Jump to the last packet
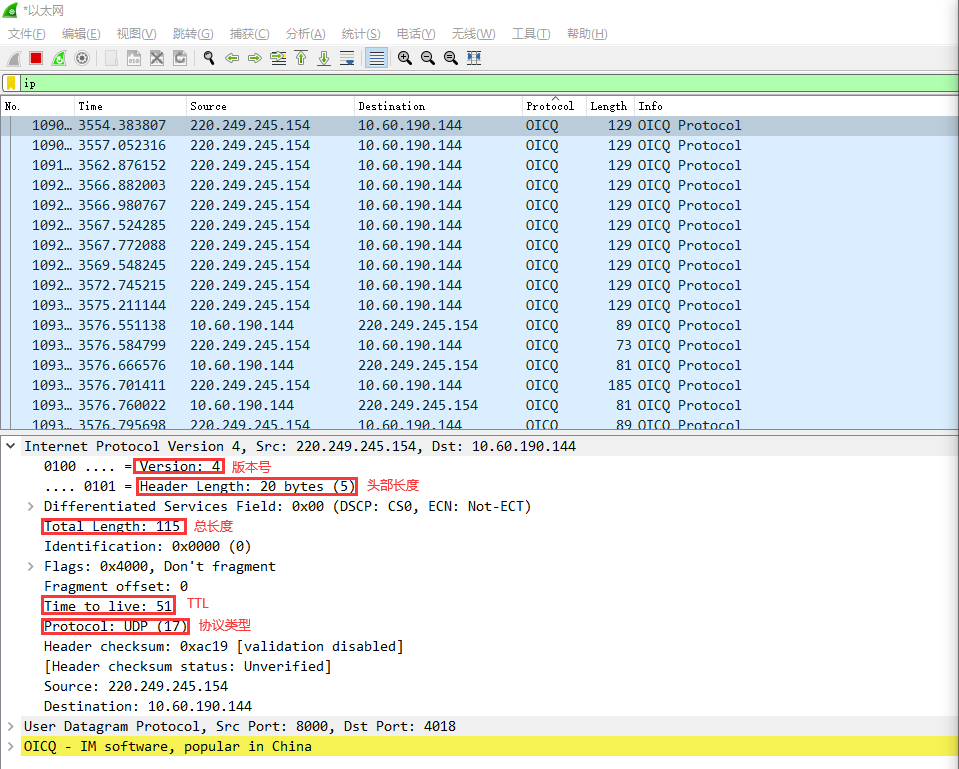 [324, 58]
